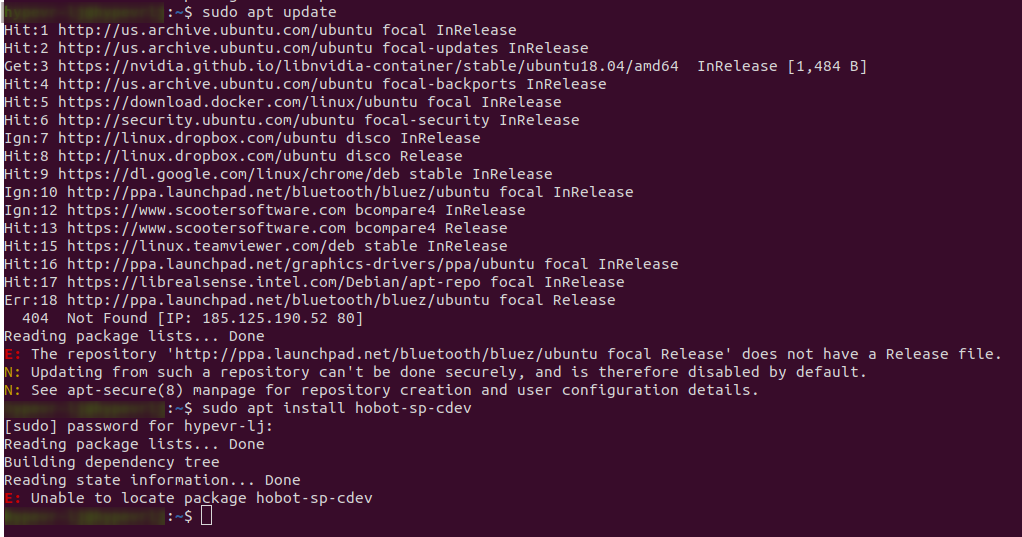The width and height of the screenshot is (1022, 537).
Task: Click the graphics-drivers ppa launchpad URL
Action: tap(300, 264)
